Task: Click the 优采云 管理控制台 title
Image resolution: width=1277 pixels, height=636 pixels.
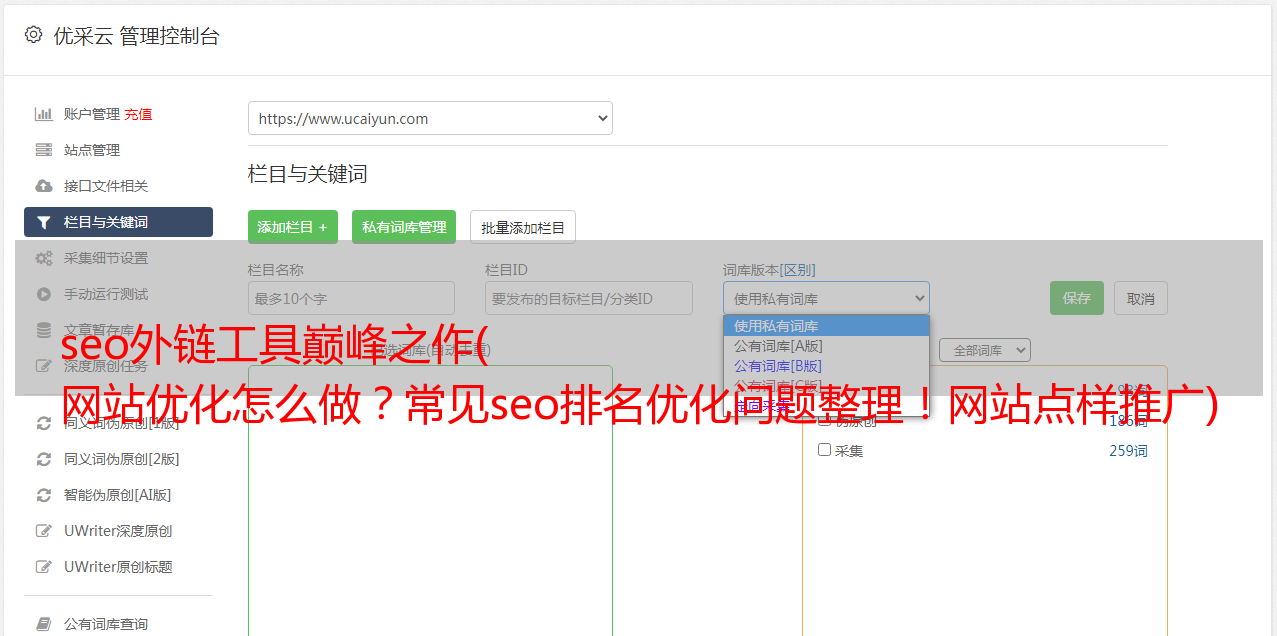Action: click(136, 36)
